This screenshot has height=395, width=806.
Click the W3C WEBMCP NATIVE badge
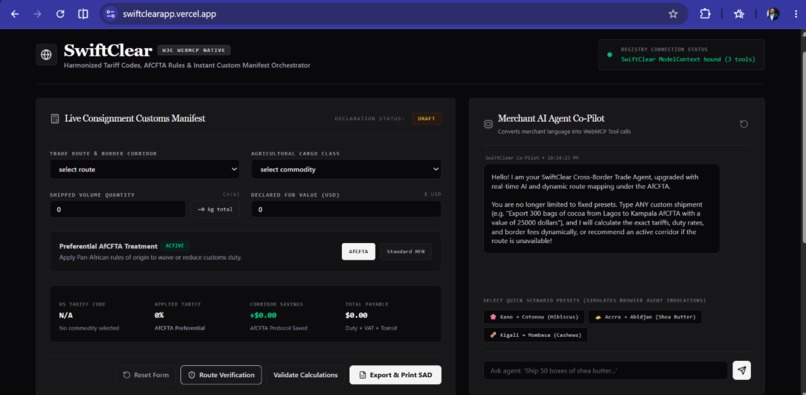pyautogui.click(x=194, y=50)
